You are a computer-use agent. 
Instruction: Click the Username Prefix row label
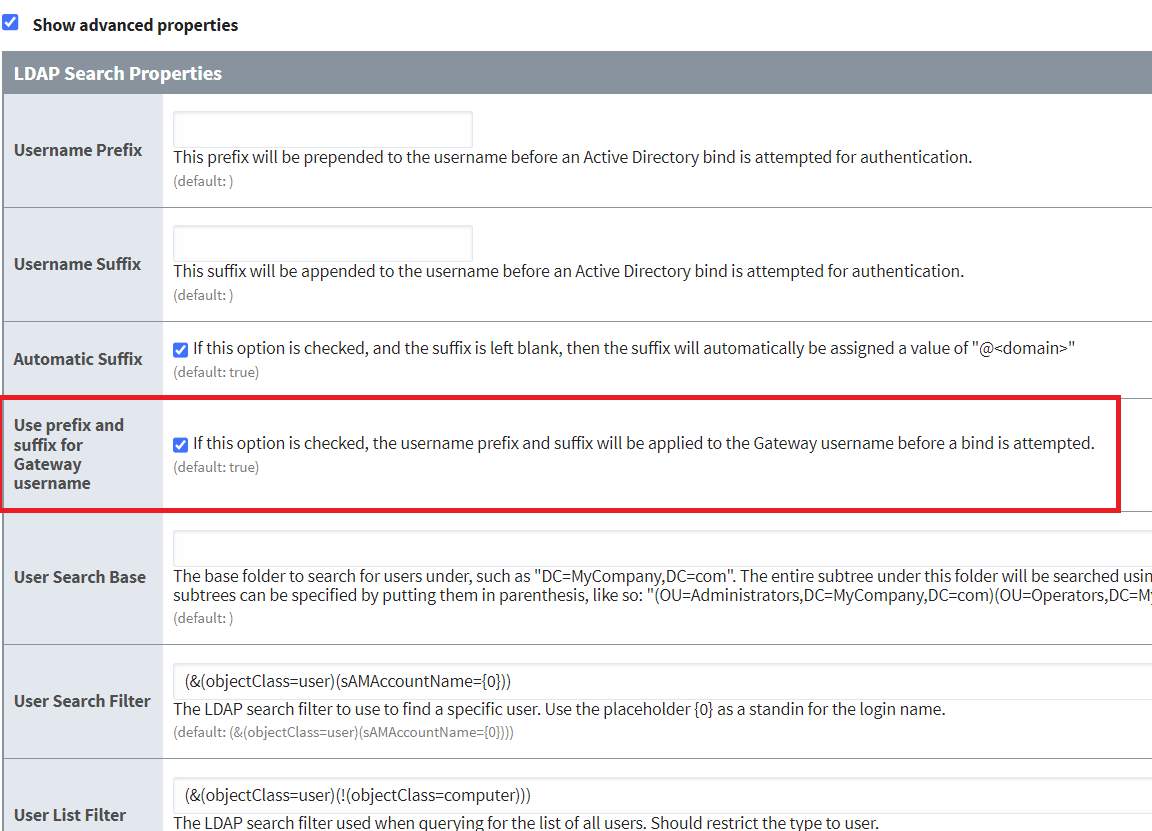(78, 150)
